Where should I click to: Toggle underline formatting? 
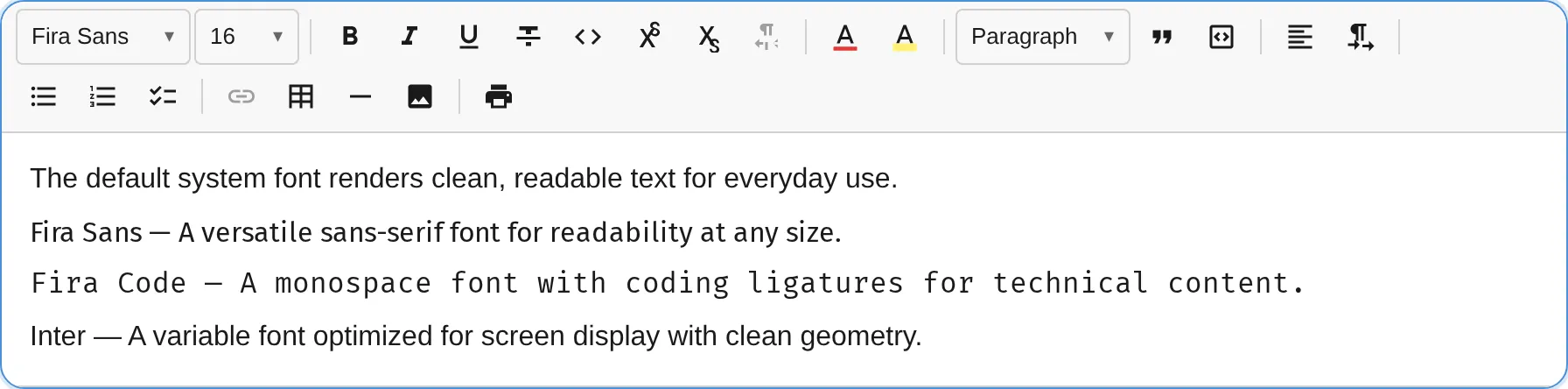[469, 37]
